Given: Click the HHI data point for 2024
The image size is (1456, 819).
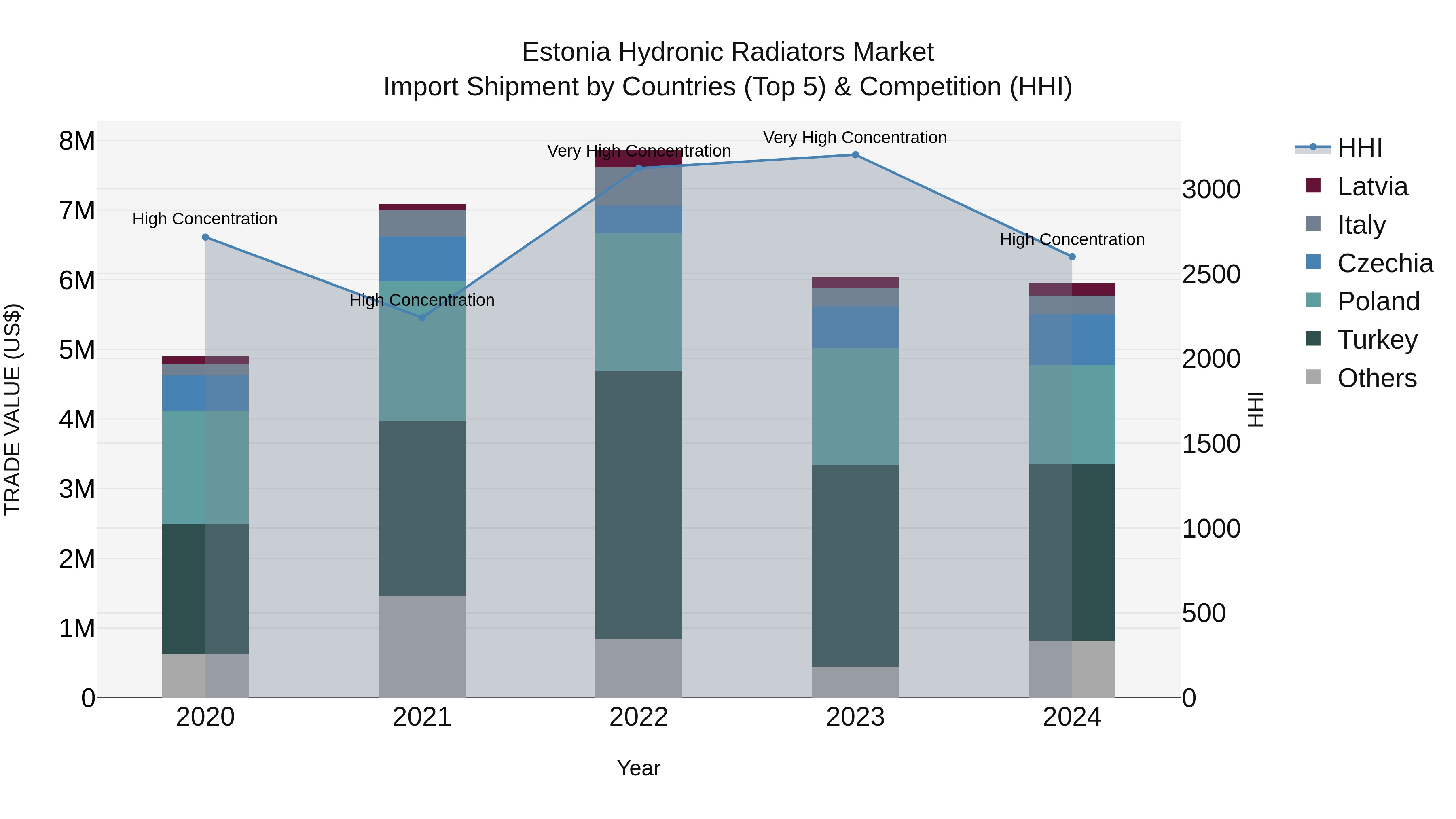Looking at the screenshot, I should [x=1072, y=256].
